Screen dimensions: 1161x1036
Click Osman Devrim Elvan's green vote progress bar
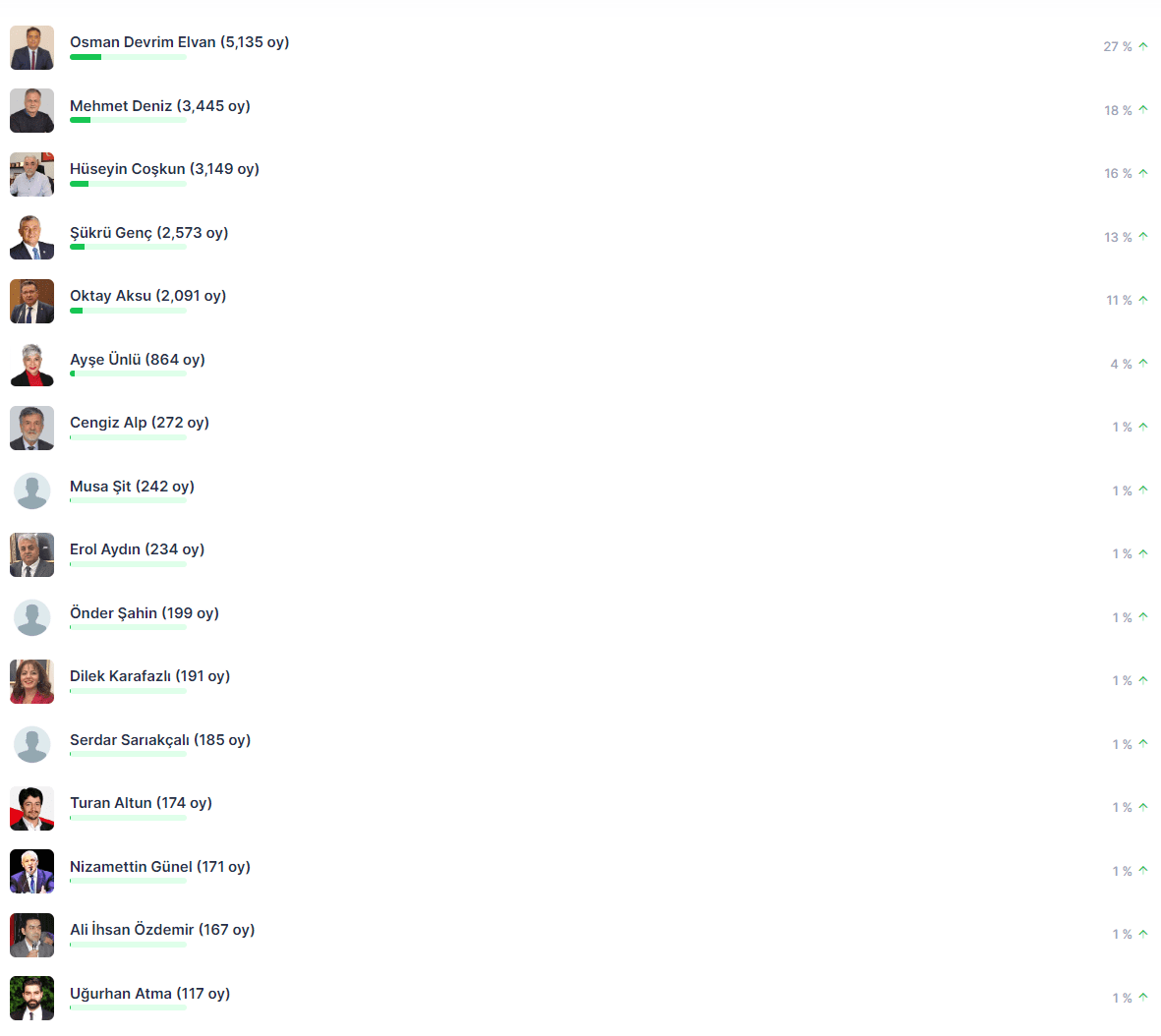128,57
